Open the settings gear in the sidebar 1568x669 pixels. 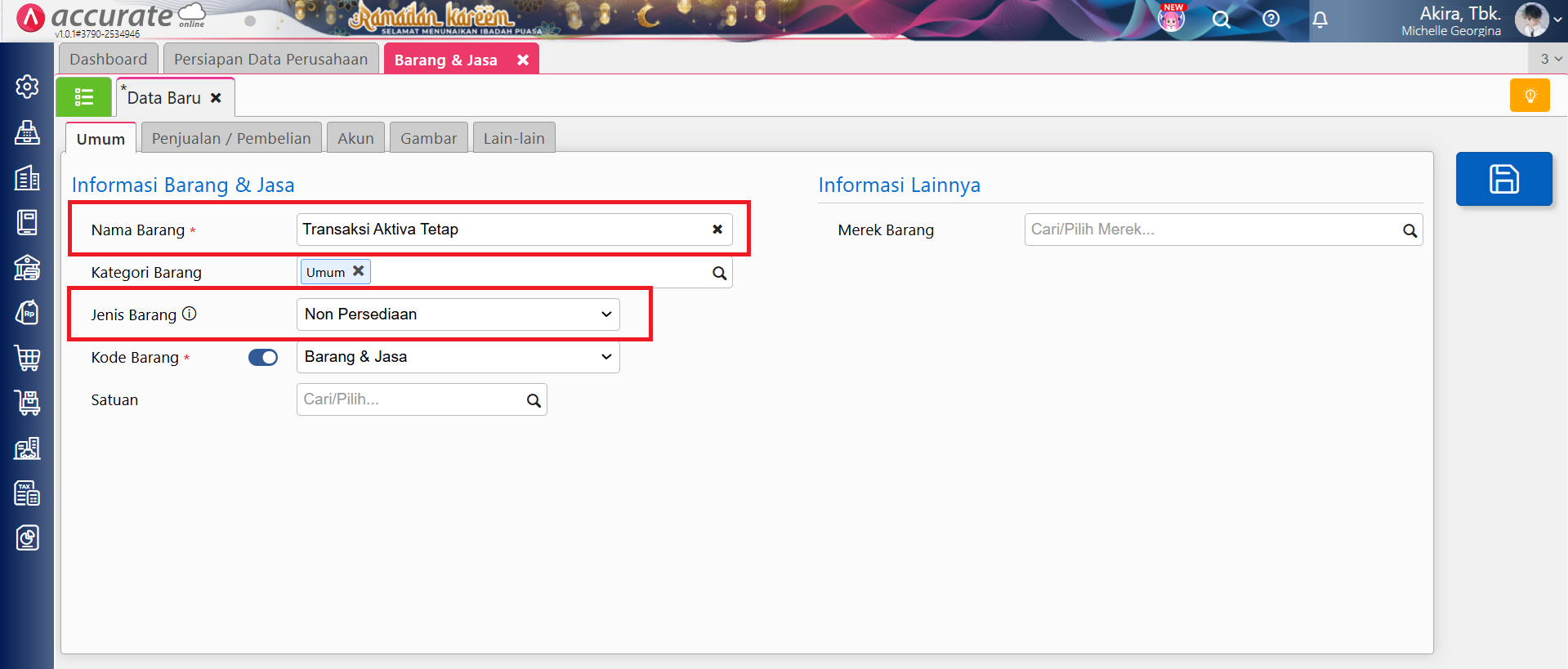(x=27, y=87)
